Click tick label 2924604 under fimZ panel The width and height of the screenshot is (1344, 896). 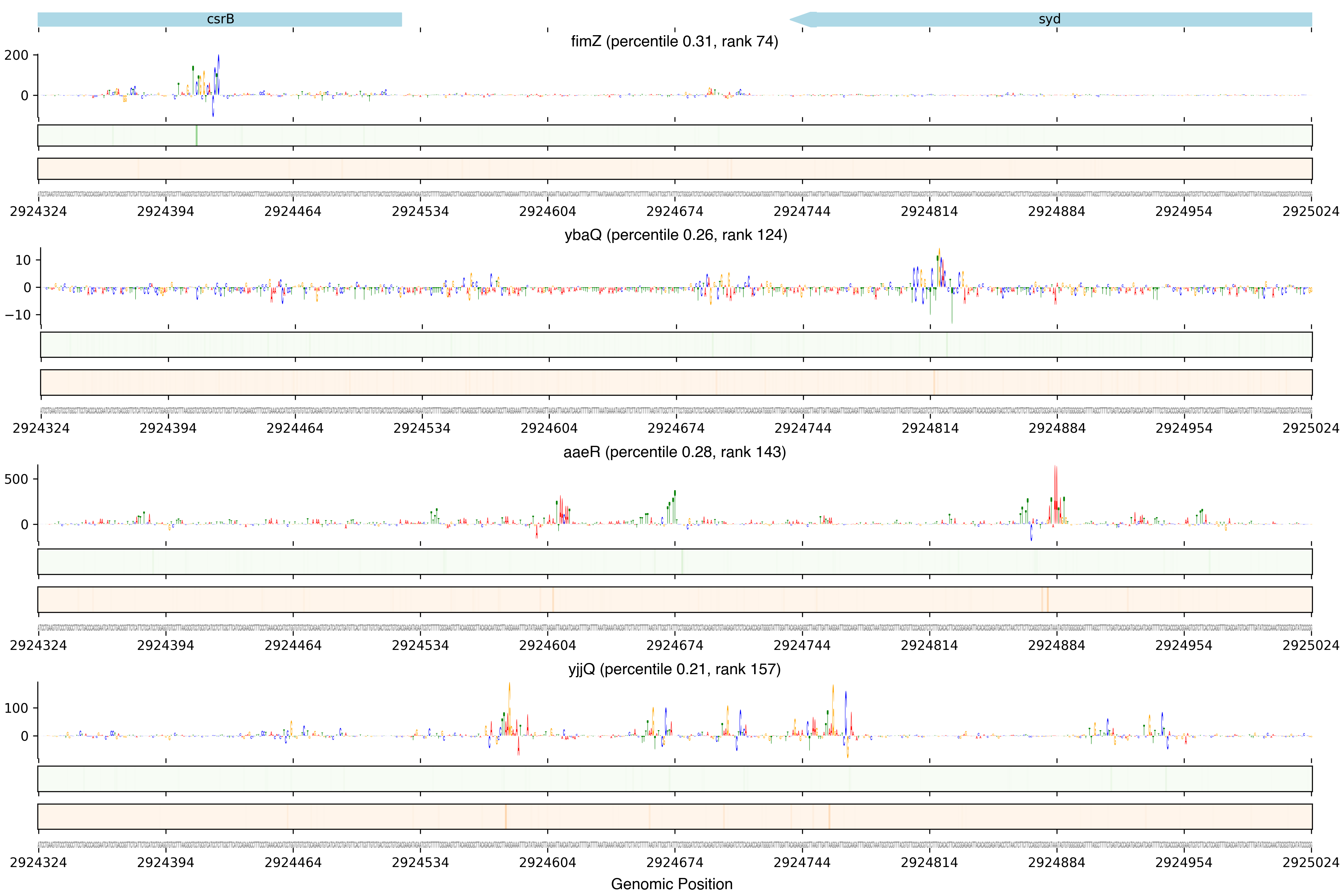tap(548, 212)
